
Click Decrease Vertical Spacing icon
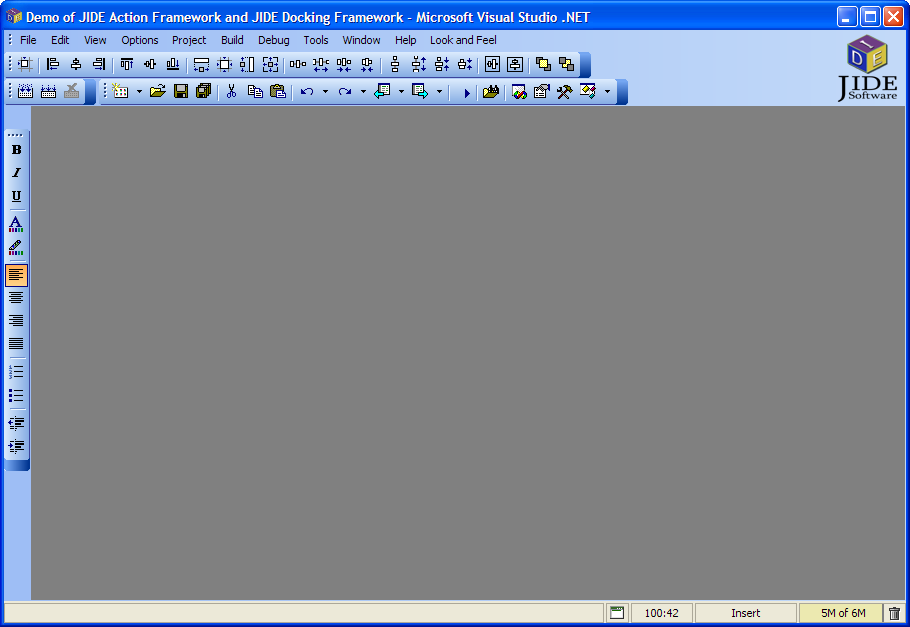point(442,64)
